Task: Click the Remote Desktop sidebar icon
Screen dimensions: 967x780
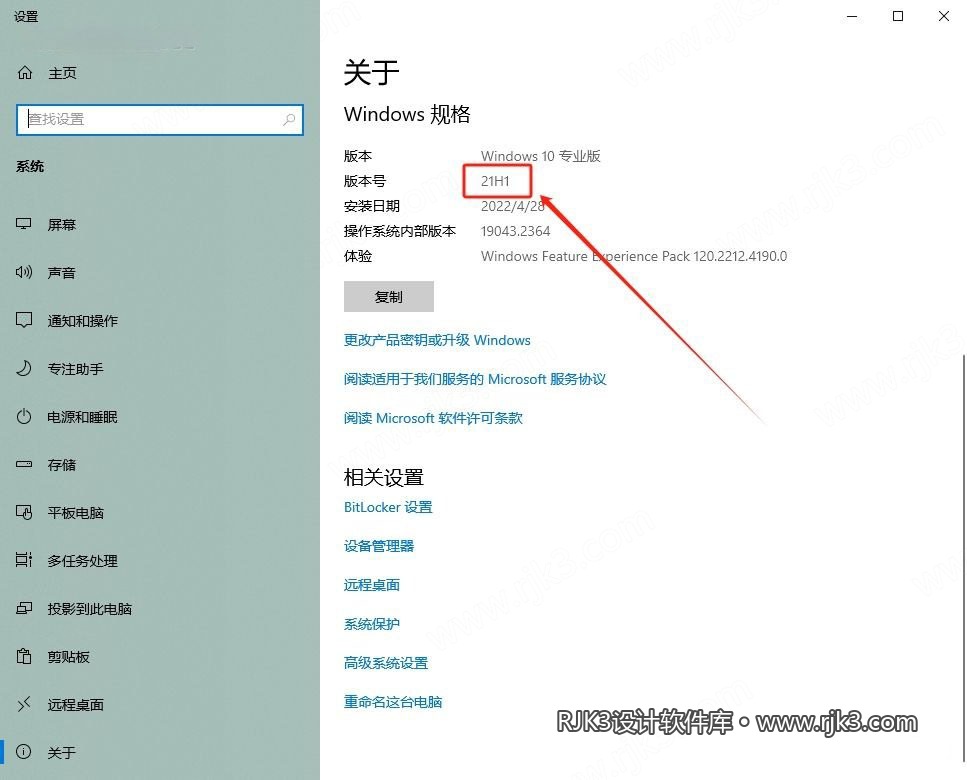Action: pos(23,704)
